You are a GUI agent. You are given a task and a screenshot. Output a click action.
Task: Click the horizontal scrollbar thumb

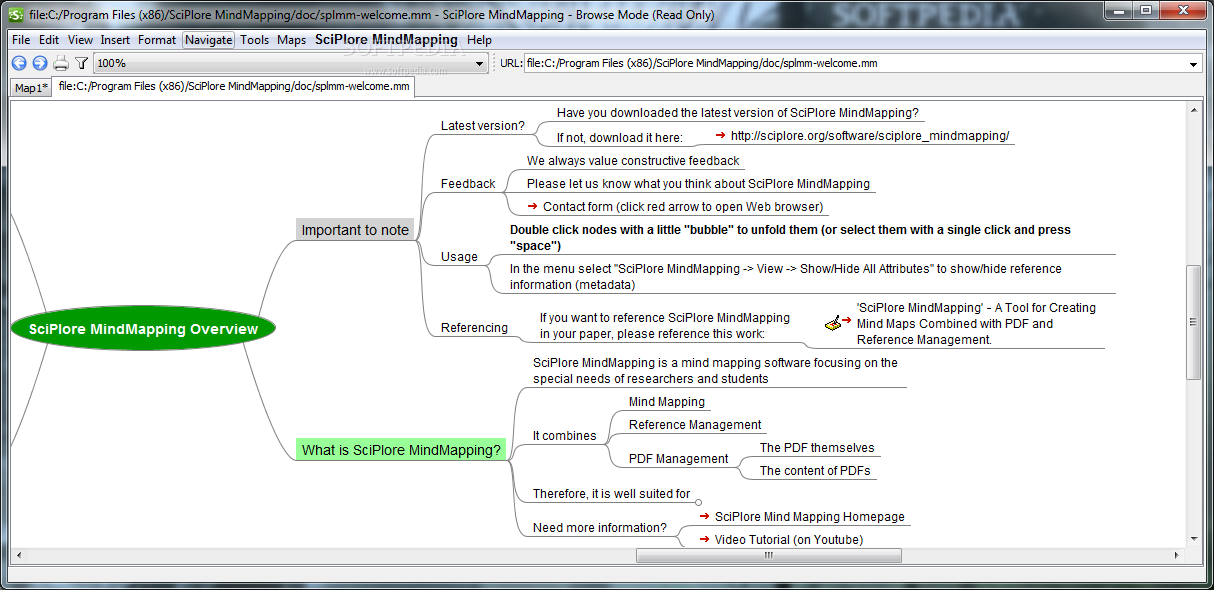point(768,555)
